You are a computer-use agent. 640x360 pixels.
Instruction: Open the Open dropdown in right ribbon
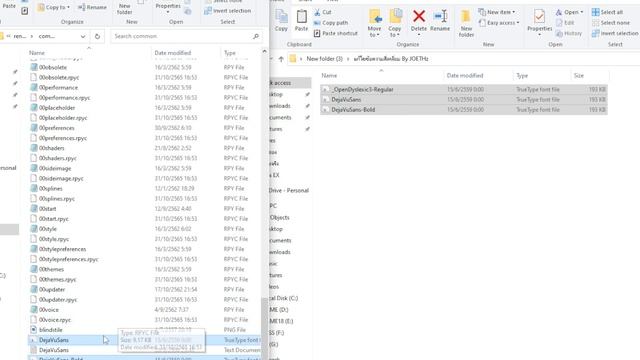pyautogui.click(x=569, y=12)
